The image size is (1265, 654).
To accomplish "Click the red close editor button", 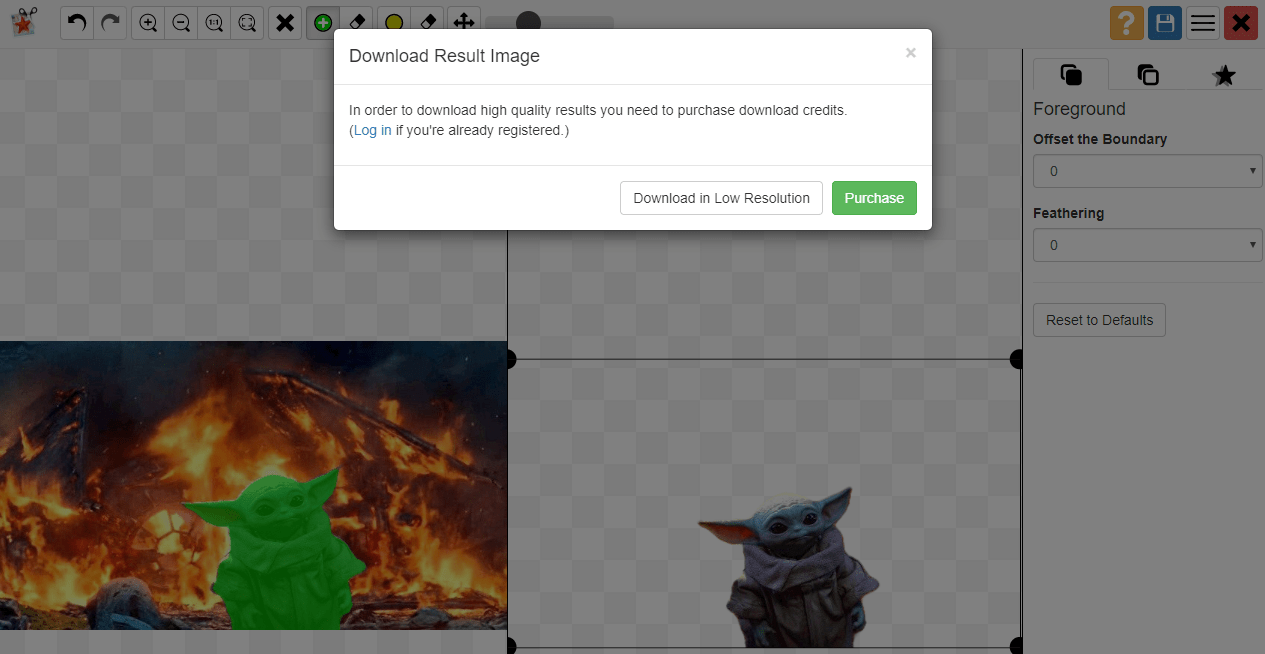I will pyautogui.click(x=1241, y=23).
